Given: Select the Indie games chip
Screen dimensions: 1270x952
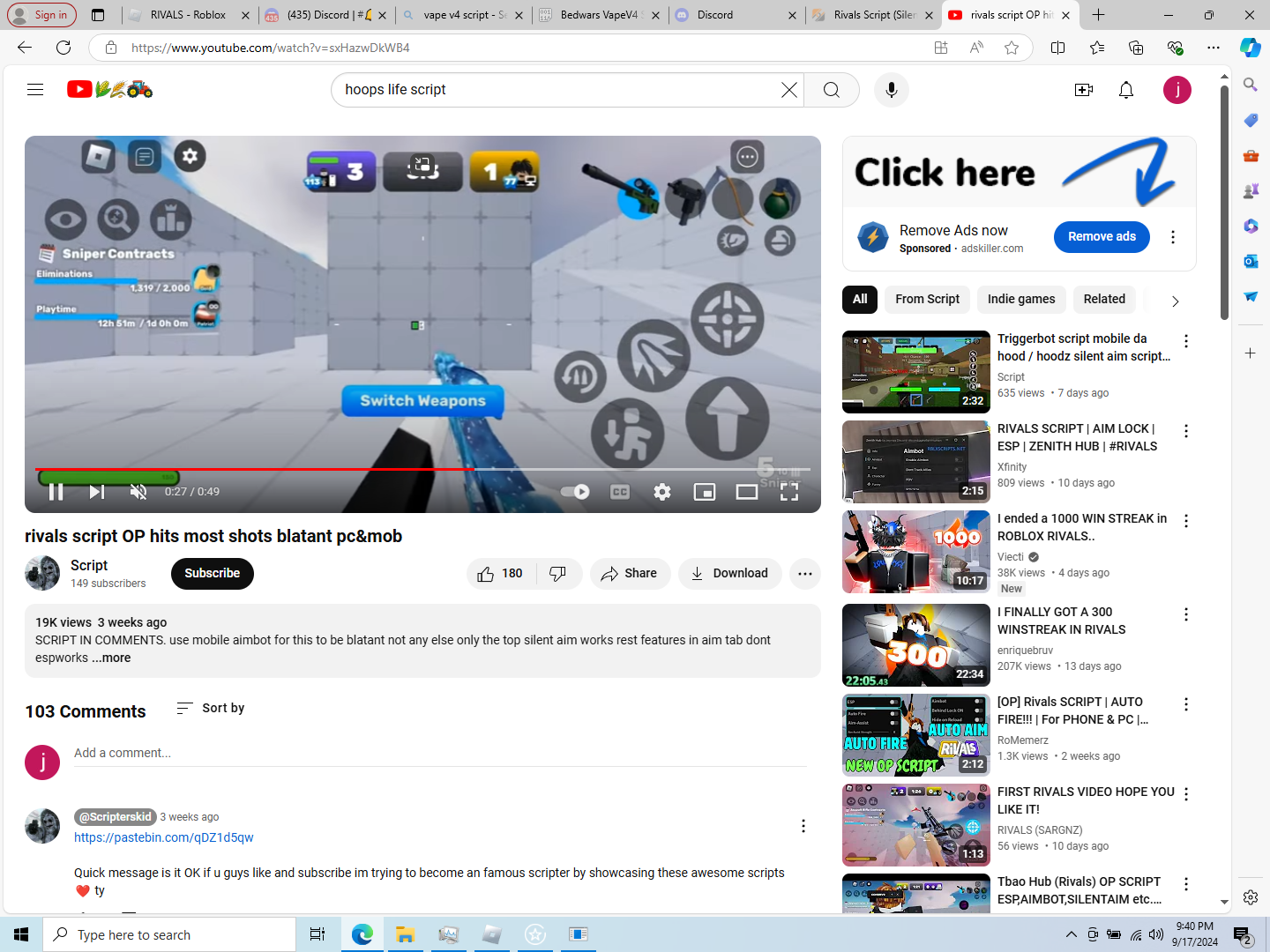Looking at the screenshot, I should (x=1021, y=300).
